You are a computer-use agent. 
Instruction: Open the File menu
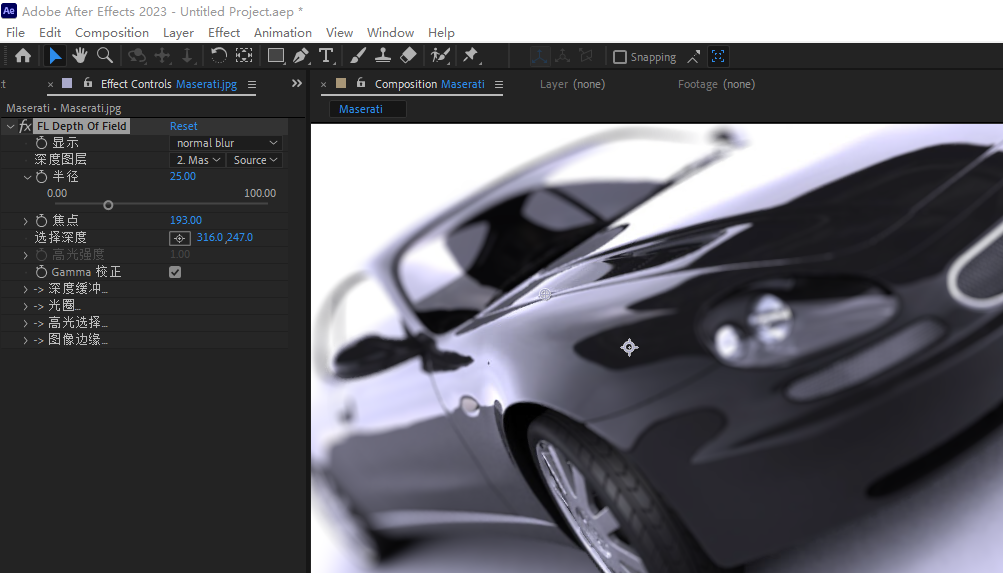15,33
